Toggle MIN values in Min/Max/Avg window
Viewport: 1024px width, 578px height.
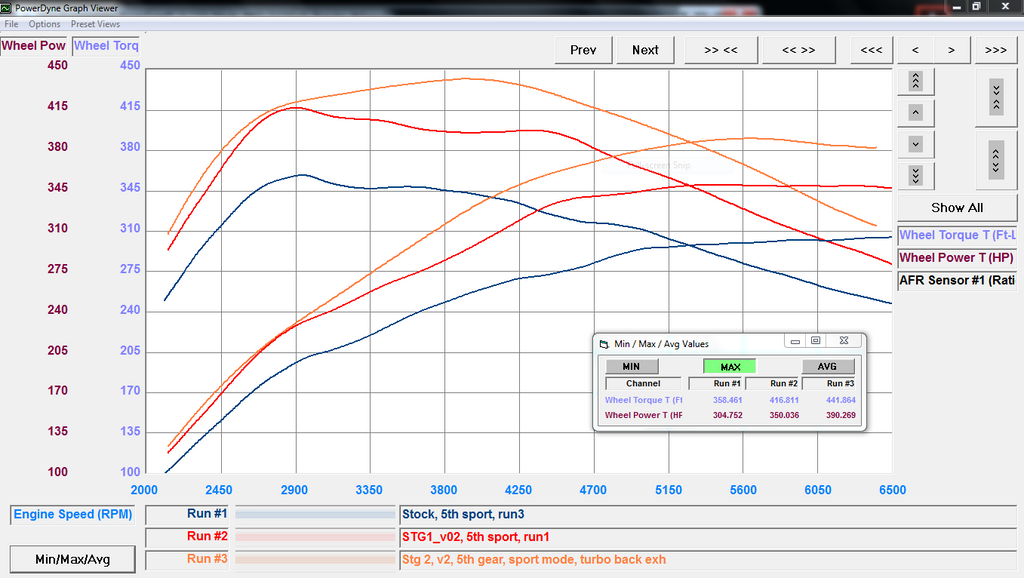631,366
